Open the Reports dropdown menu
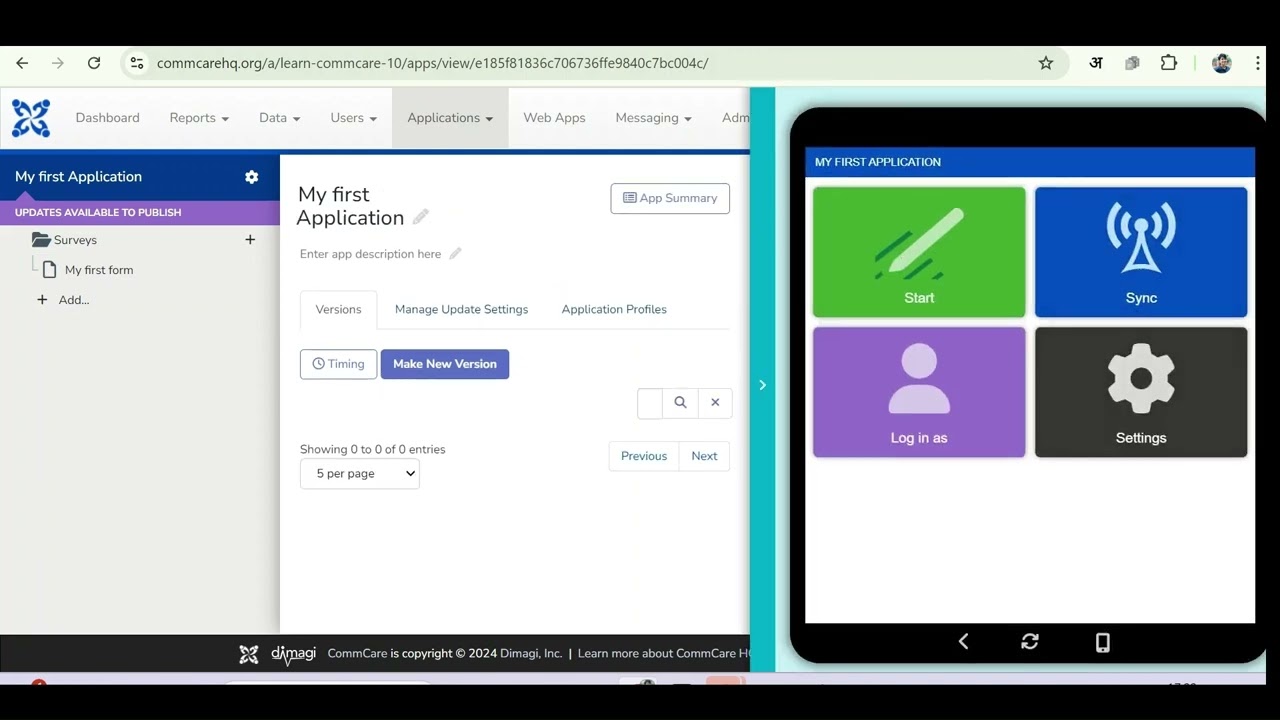This screenshot has width=1280, height=720. (x=199, y=118)
